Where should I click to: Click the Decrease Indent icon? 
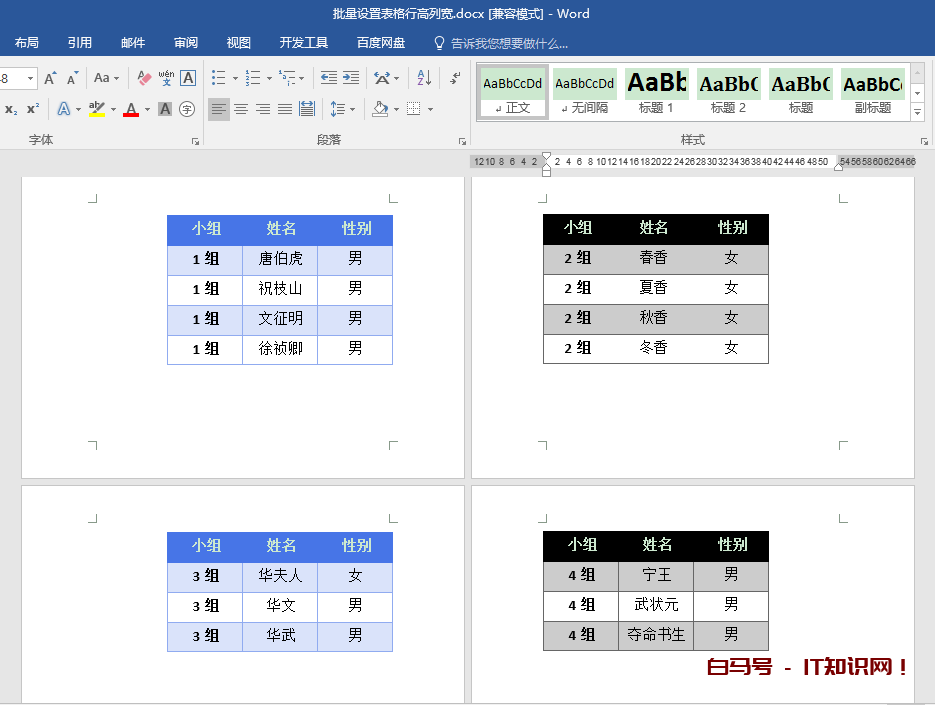pyautogui.click(x=328, y=78)
